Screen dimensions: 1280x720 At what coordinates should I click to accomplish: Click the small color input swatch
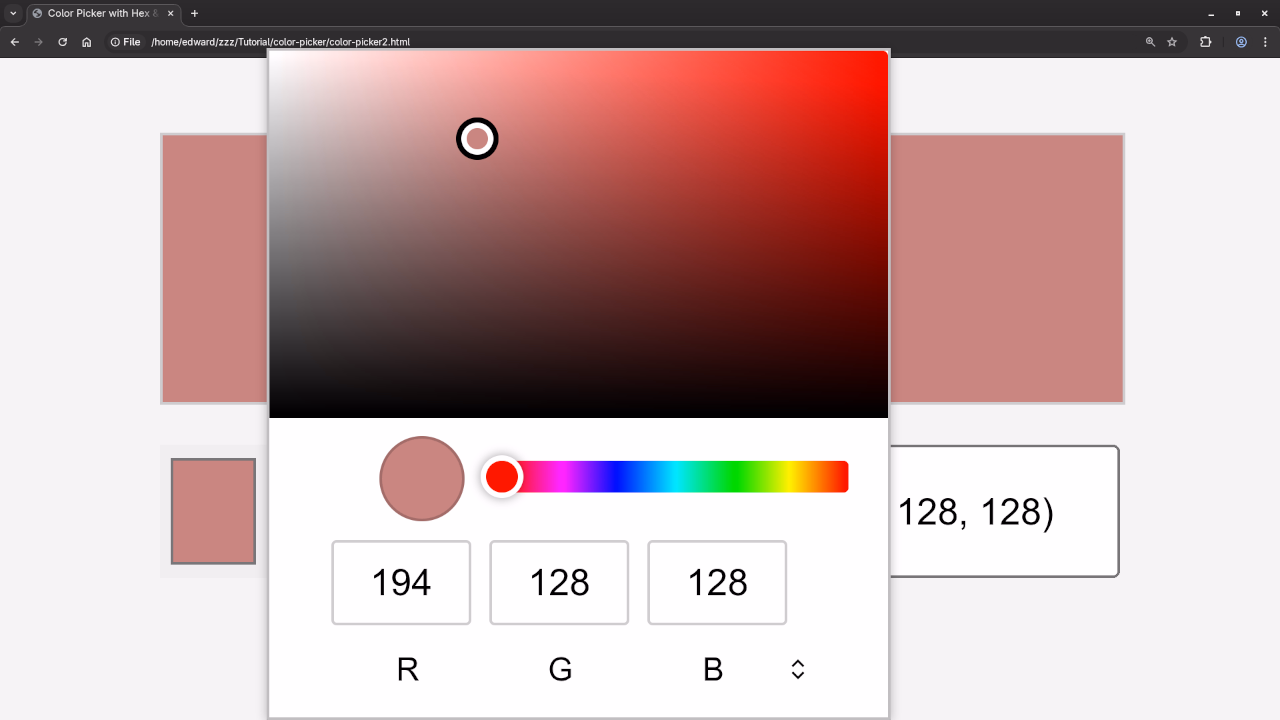(213, 511)
